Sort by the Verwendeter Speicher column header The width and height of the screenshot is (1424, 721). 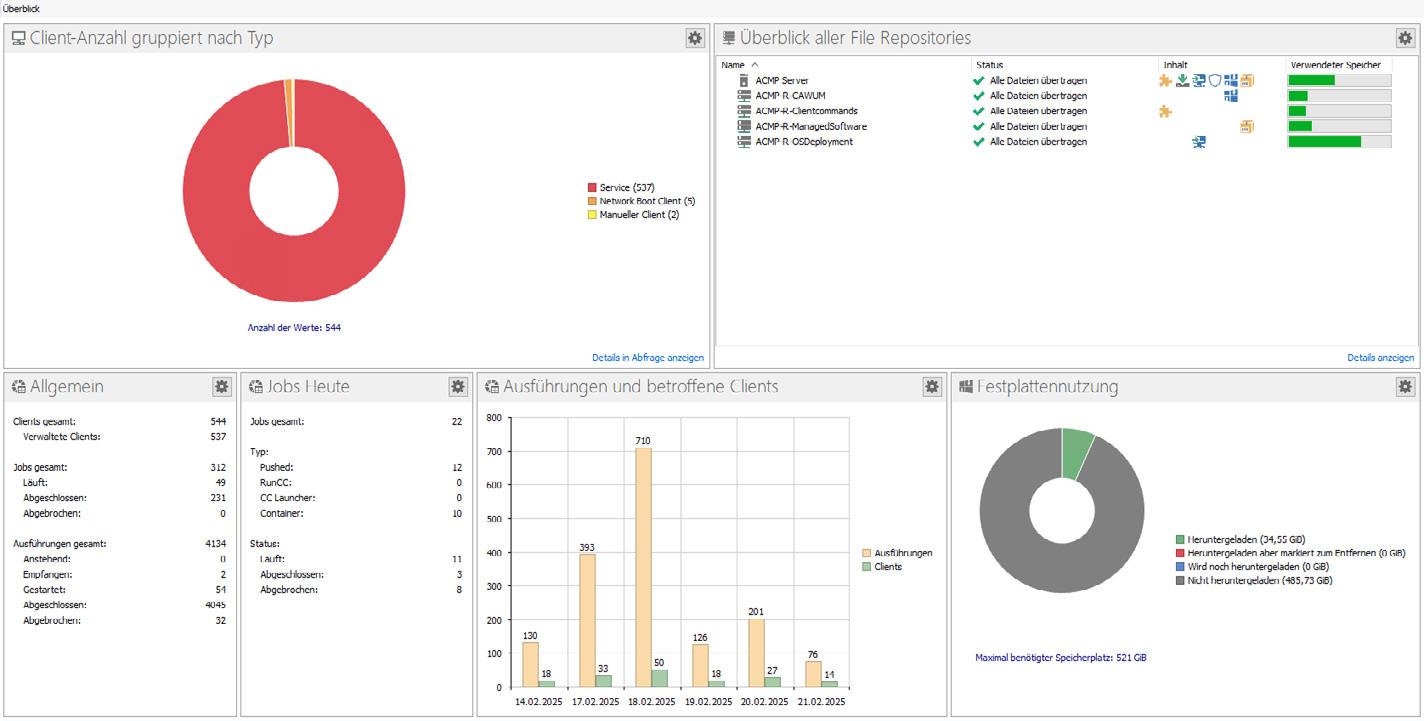point(1335,64)
